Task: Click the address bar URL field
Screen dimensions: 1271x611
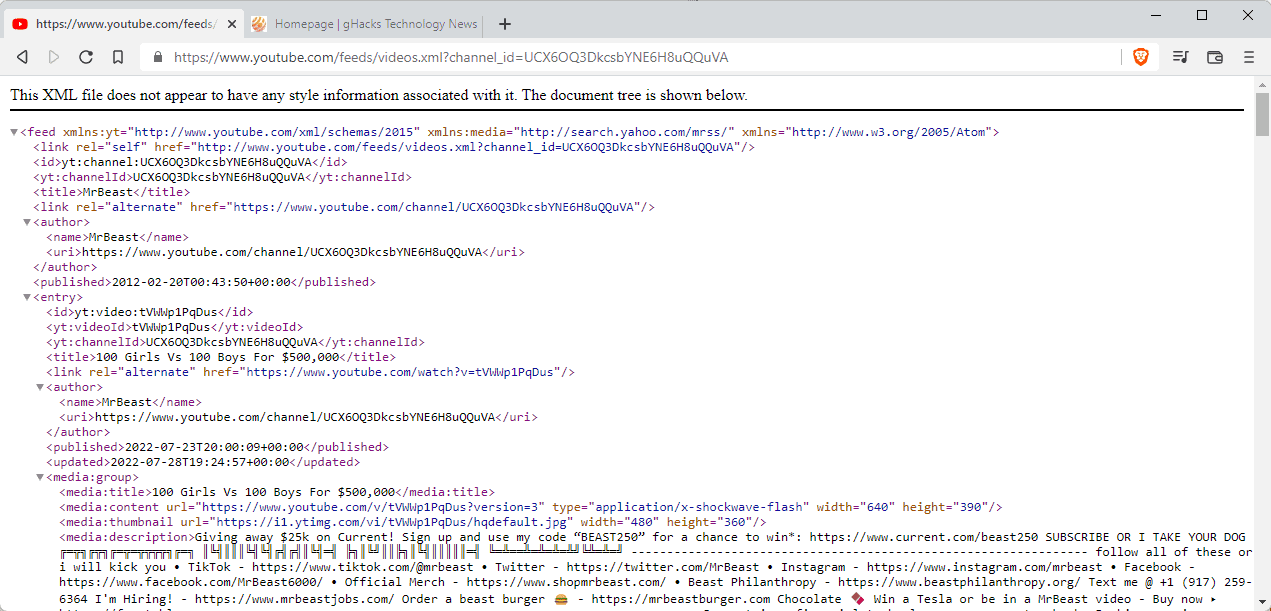Action: [640, 57]
